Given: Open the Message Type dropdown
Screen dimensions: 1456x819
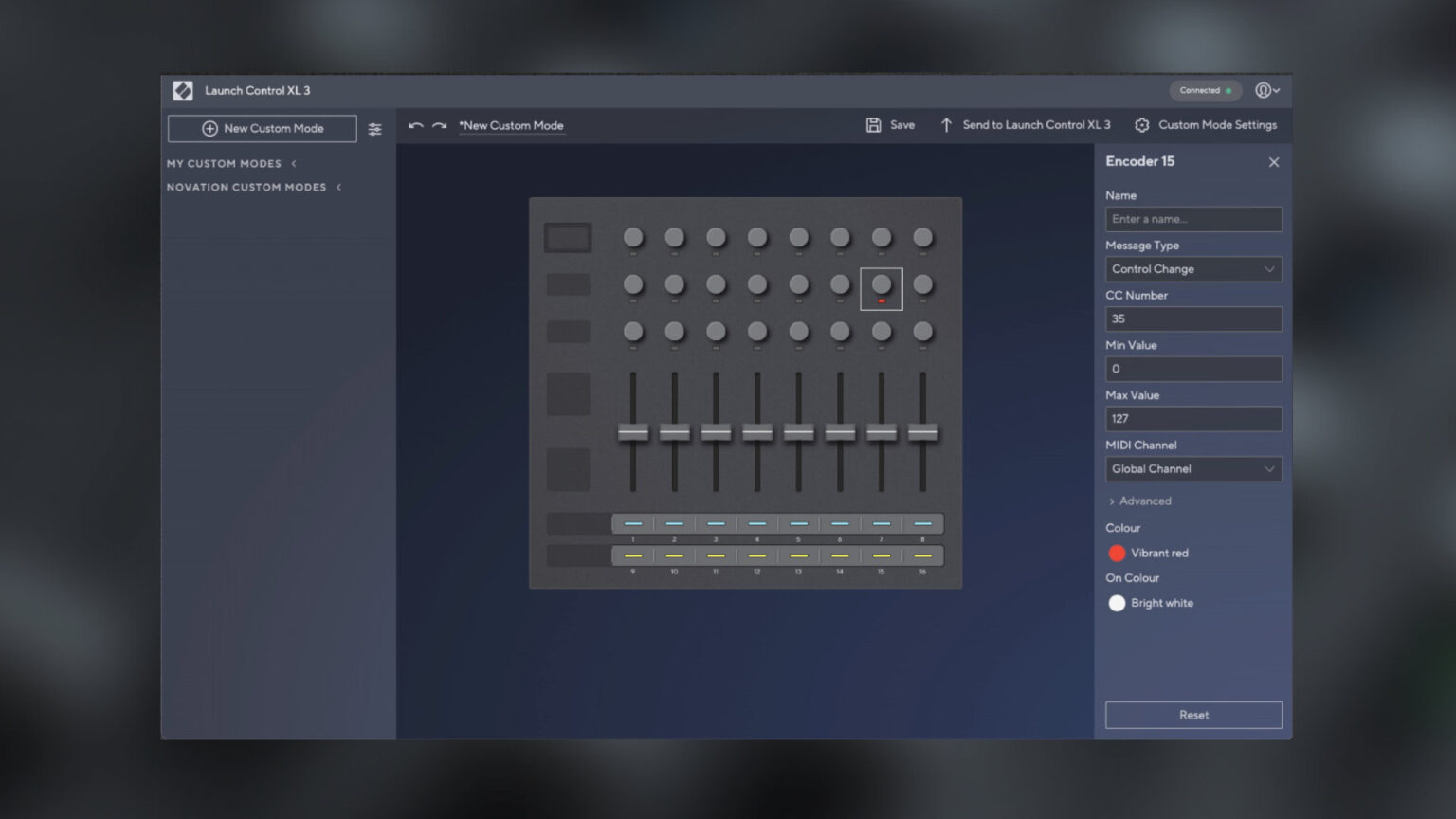Looking at the screenshot, I should (1193, 268).
